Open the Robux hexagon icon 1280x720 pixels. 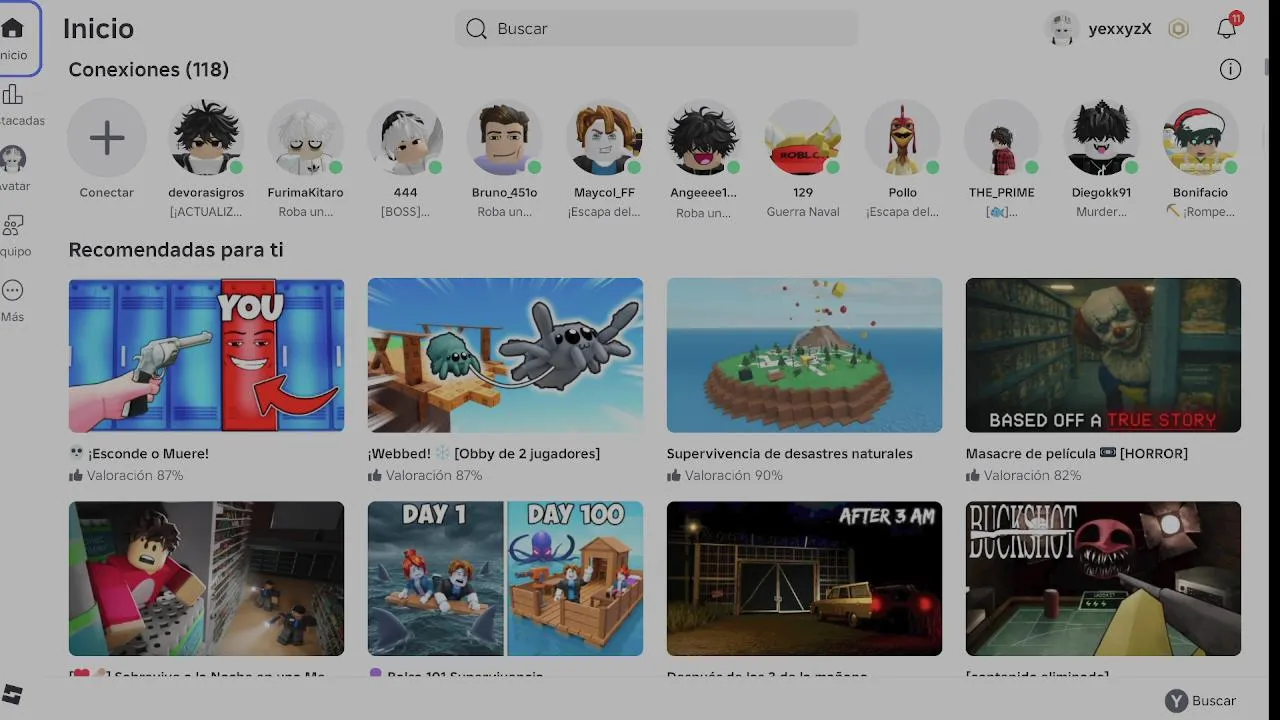click(x=1179, y=29)
